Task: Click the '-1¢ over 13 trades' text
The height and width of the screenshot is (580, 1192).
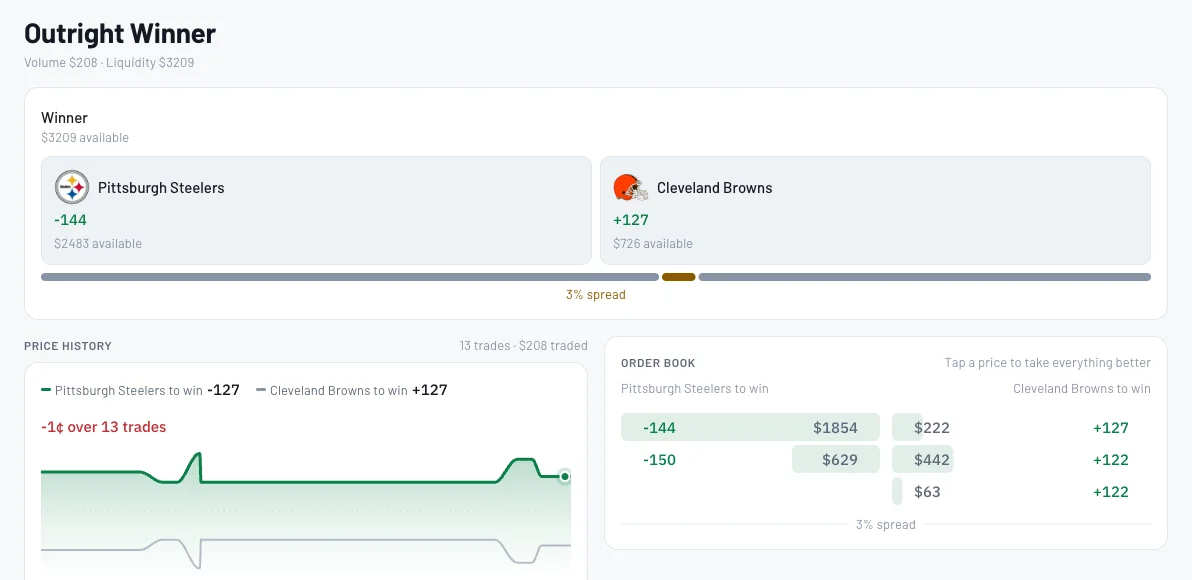Action: [x=103, y=426]
